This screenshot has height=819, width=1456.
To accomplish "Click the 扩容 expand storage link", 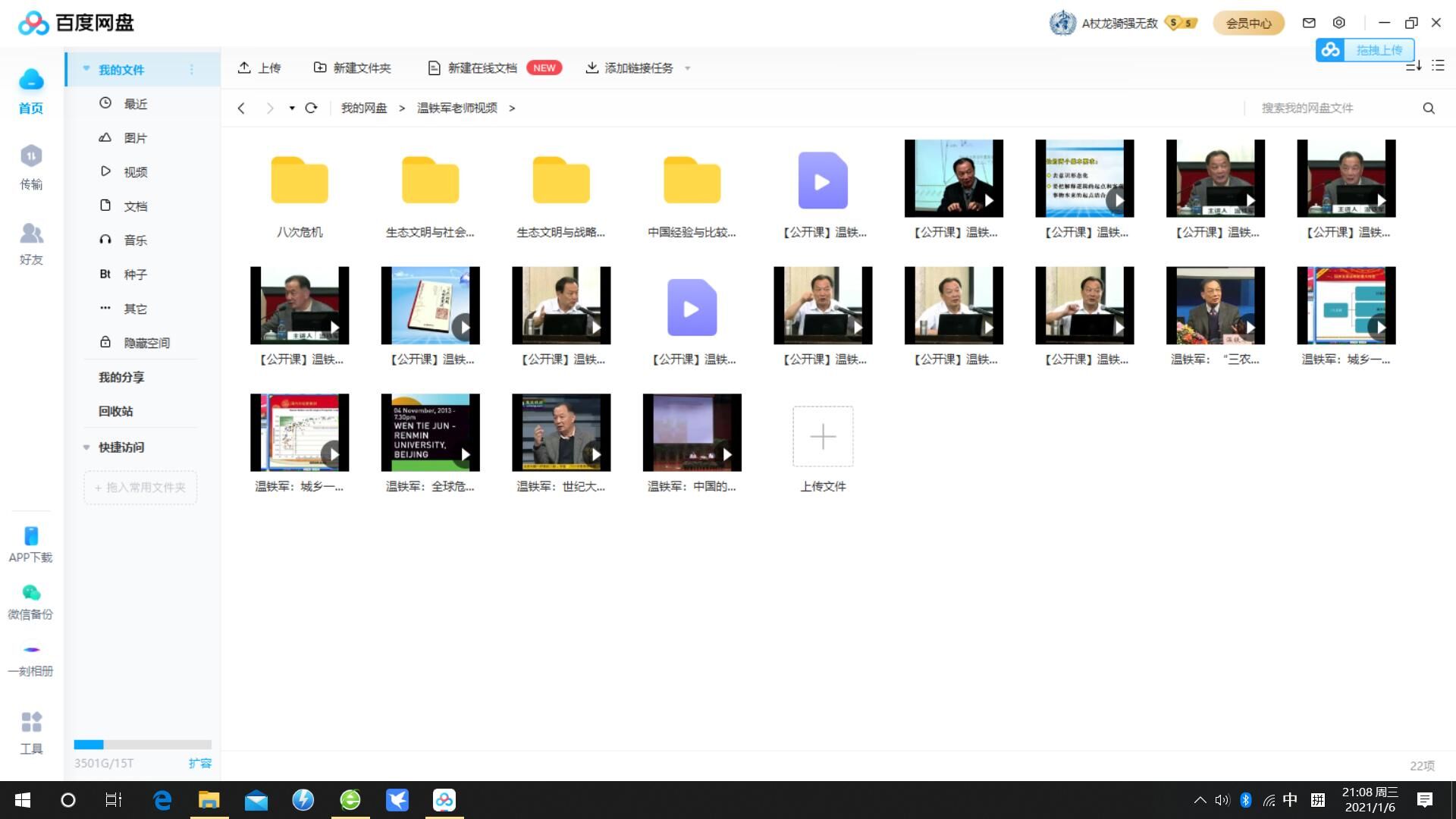I will [200, 763].
